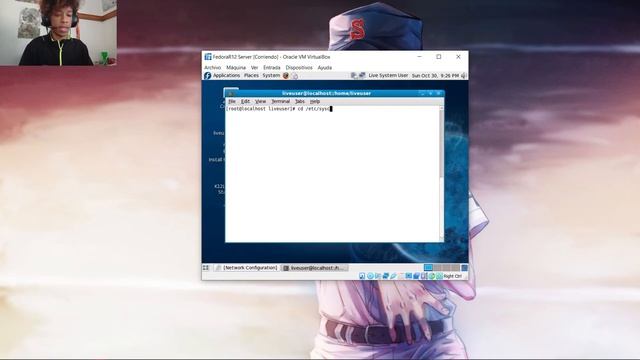Click the volume speaker icon in Fedora panel

pos(464,76)
